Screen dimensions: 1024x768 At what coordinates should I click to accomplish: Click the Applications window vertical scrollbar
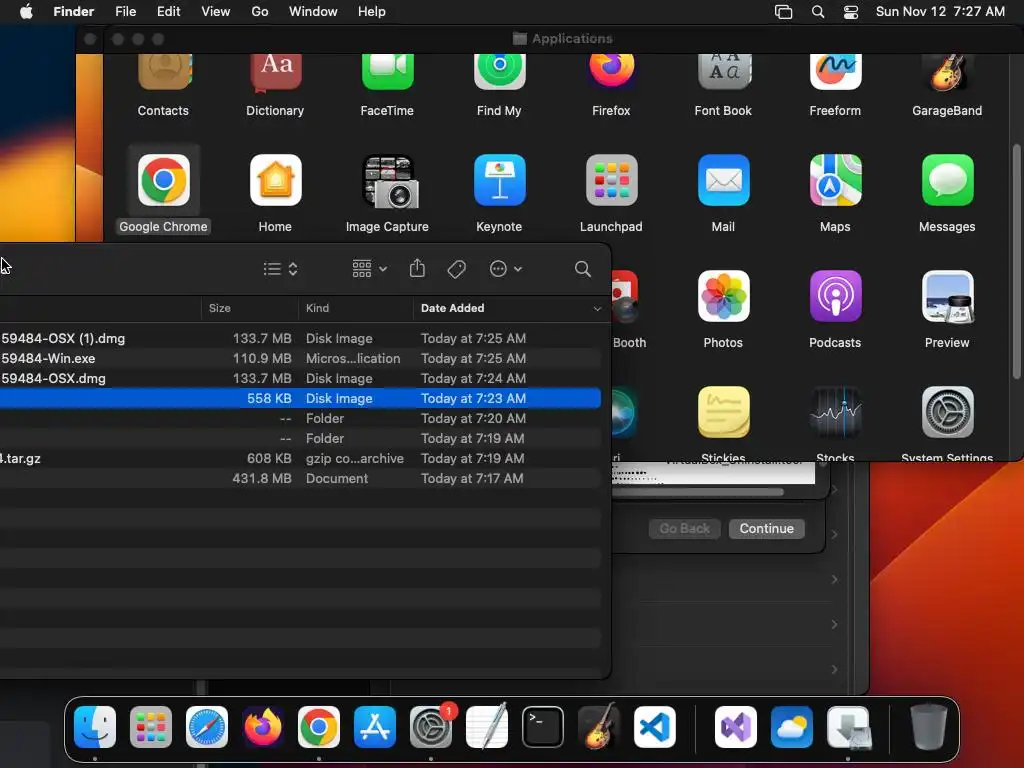pos(1016,261)
